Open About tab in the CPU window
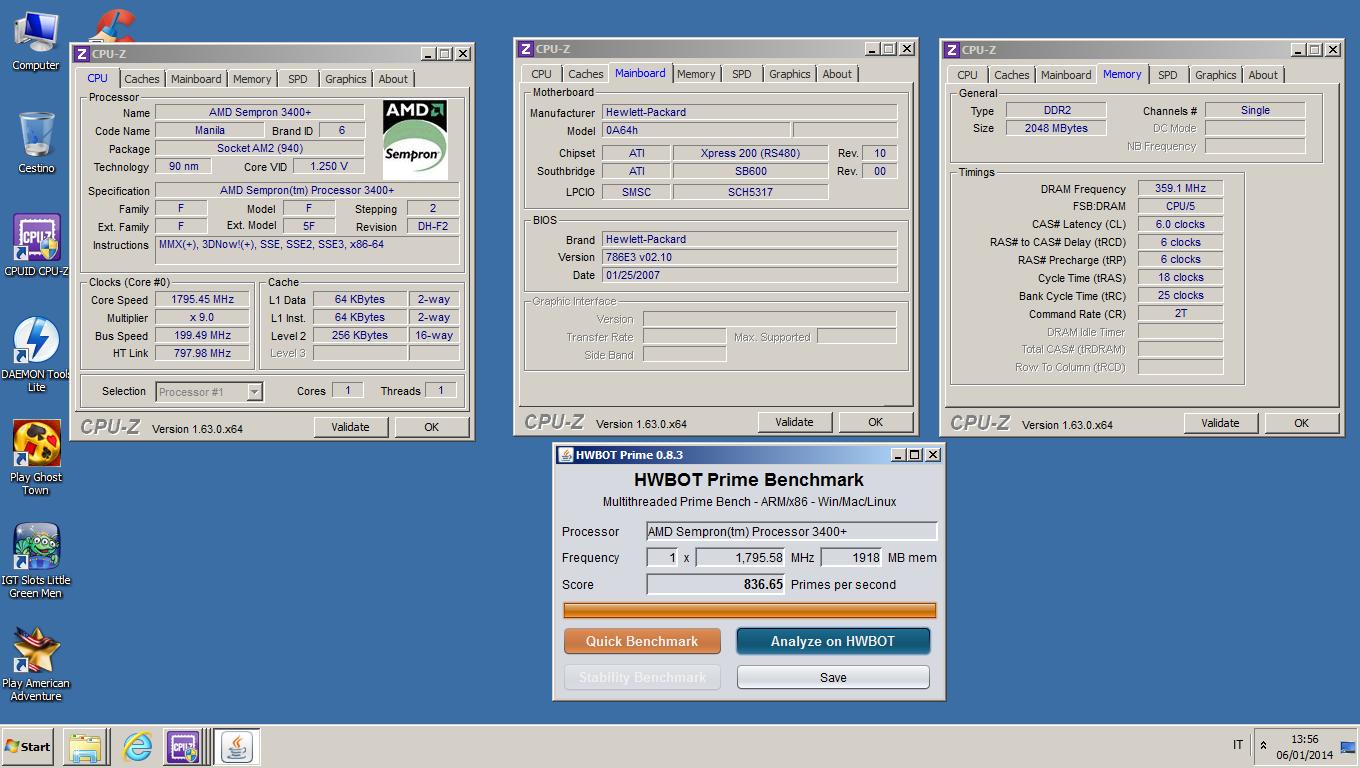This screenshot has height=768, width=1360. [393, 79]
